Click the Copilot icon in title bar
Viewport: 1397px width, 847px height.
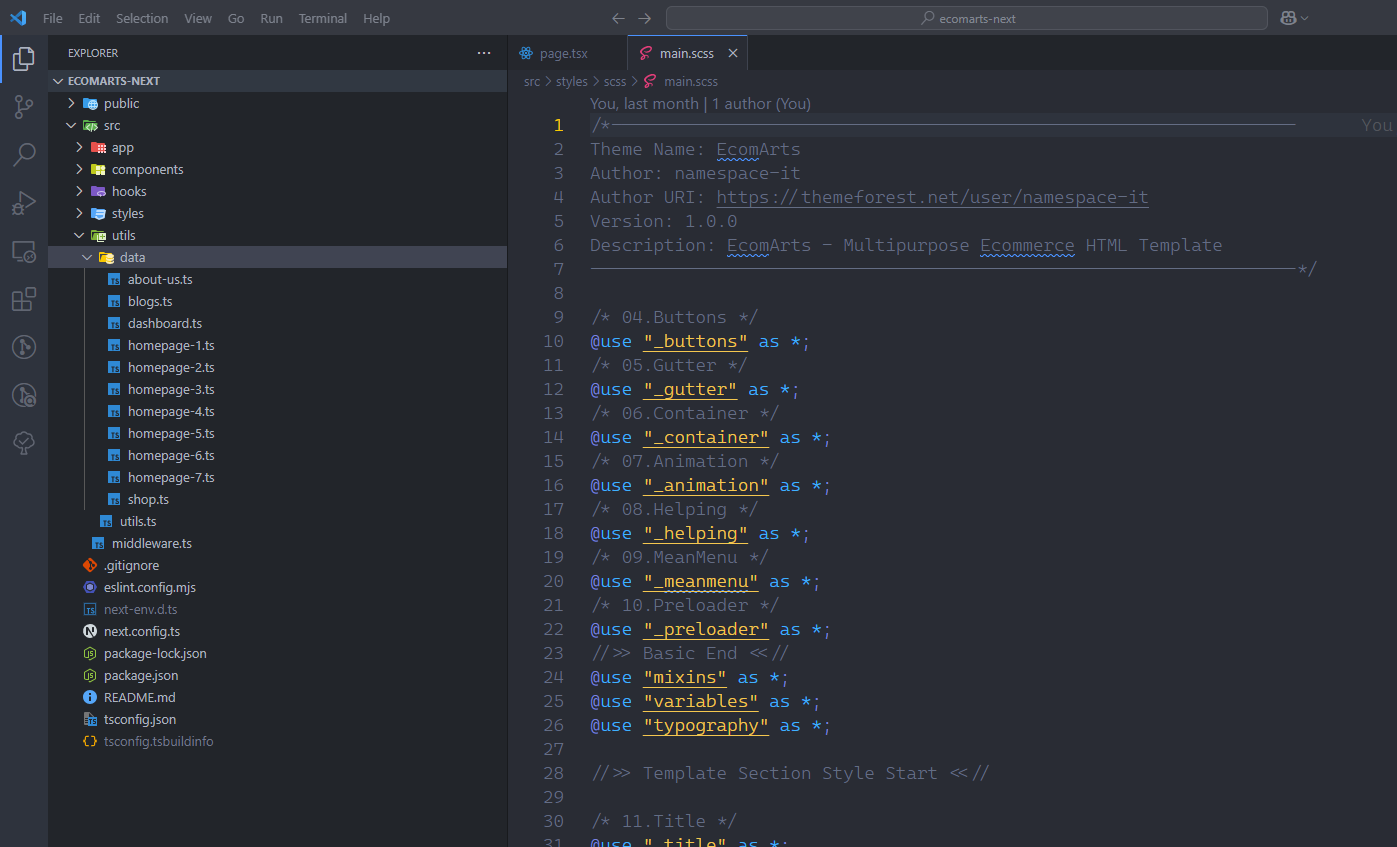1289,18
